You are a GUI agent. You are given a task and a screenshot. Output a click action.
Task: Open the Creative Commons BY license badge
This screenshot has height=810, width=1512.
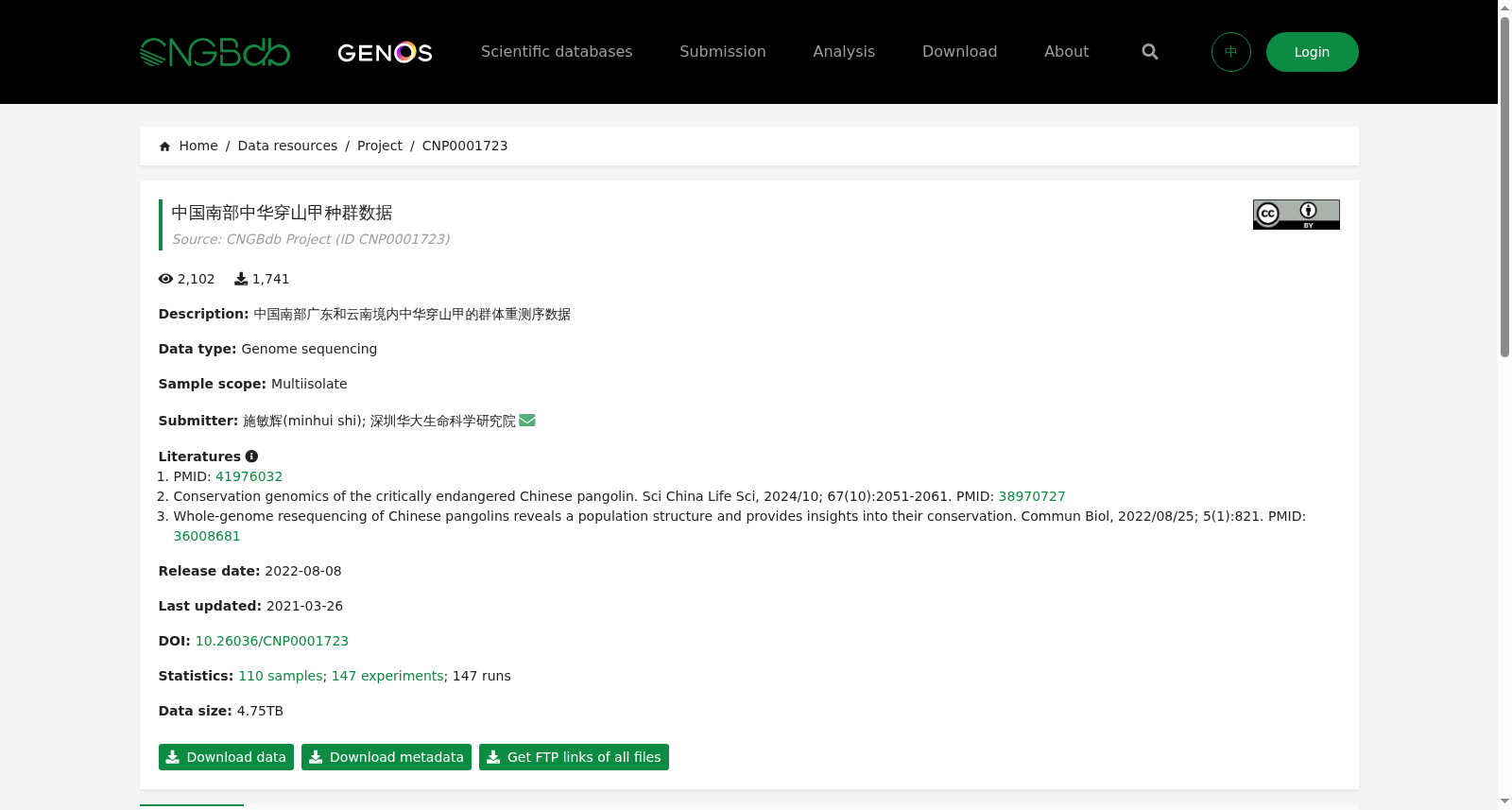click(x=1297, y=215)
